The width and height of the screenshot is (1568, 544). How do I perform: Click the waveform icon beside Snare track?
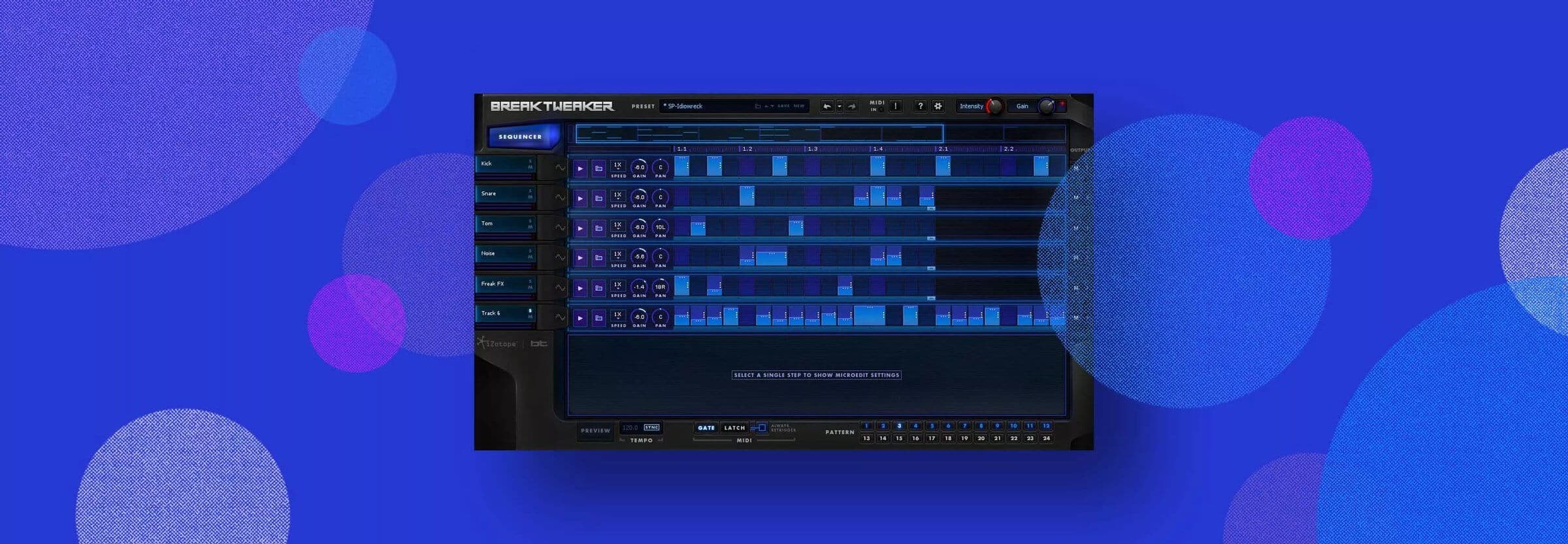click(x=560, y=197)
